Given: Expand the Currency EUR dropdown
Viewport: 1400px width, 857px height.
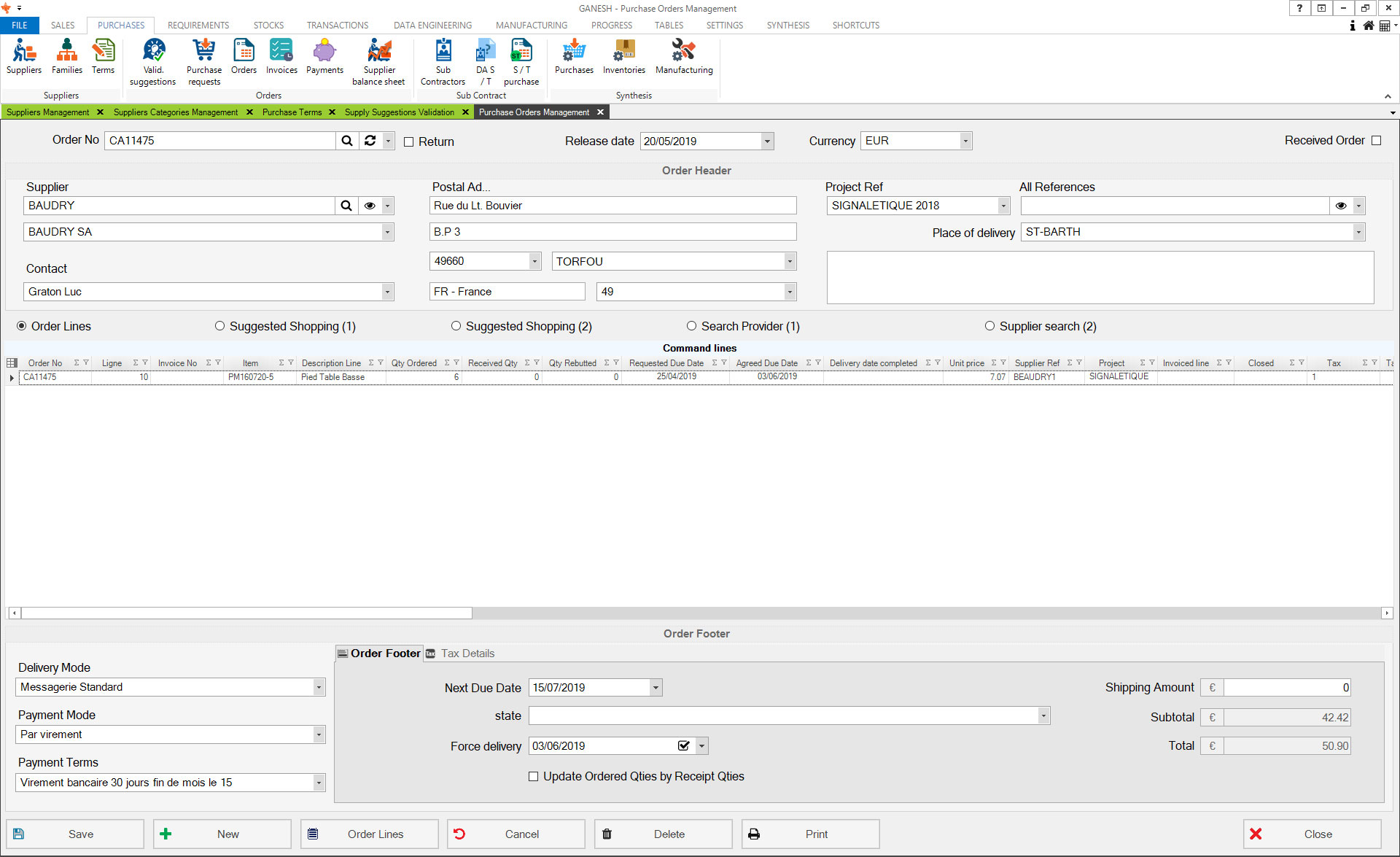Looking at the screenshot, I should pyautogui.click(x=965, y=141).
